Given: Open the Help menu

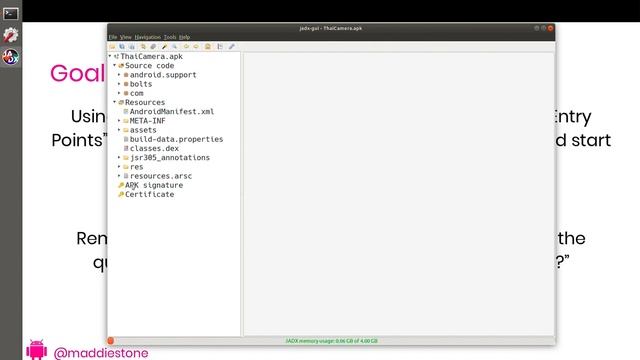Looking at the screenshot, I should coord(184,37).
